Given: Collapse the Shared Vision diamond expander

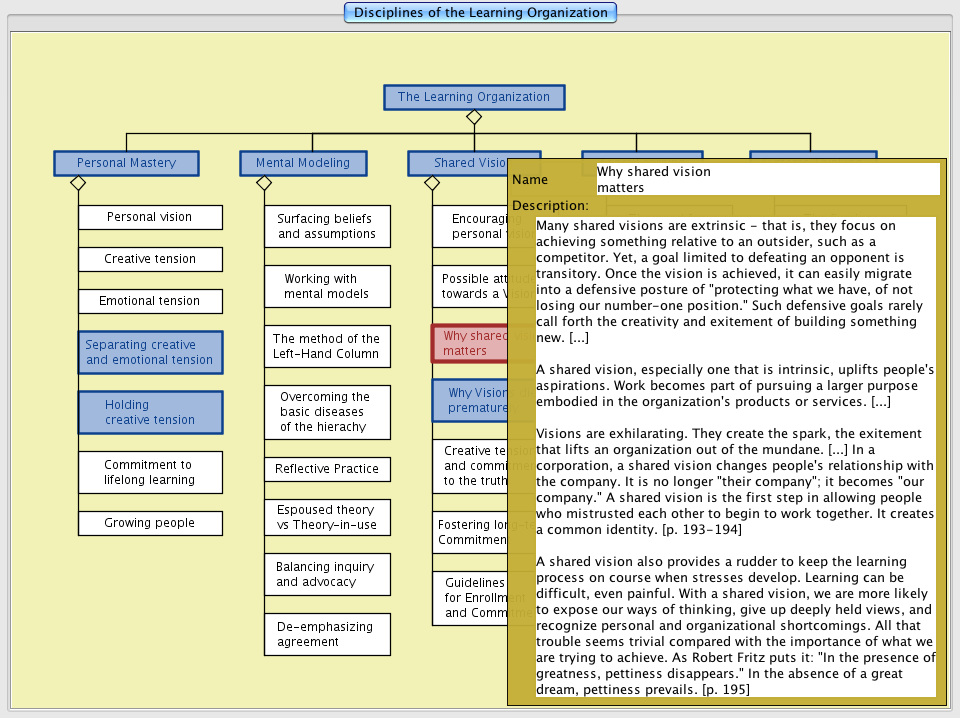Looking at the screenshot, I should click(432, 183).
